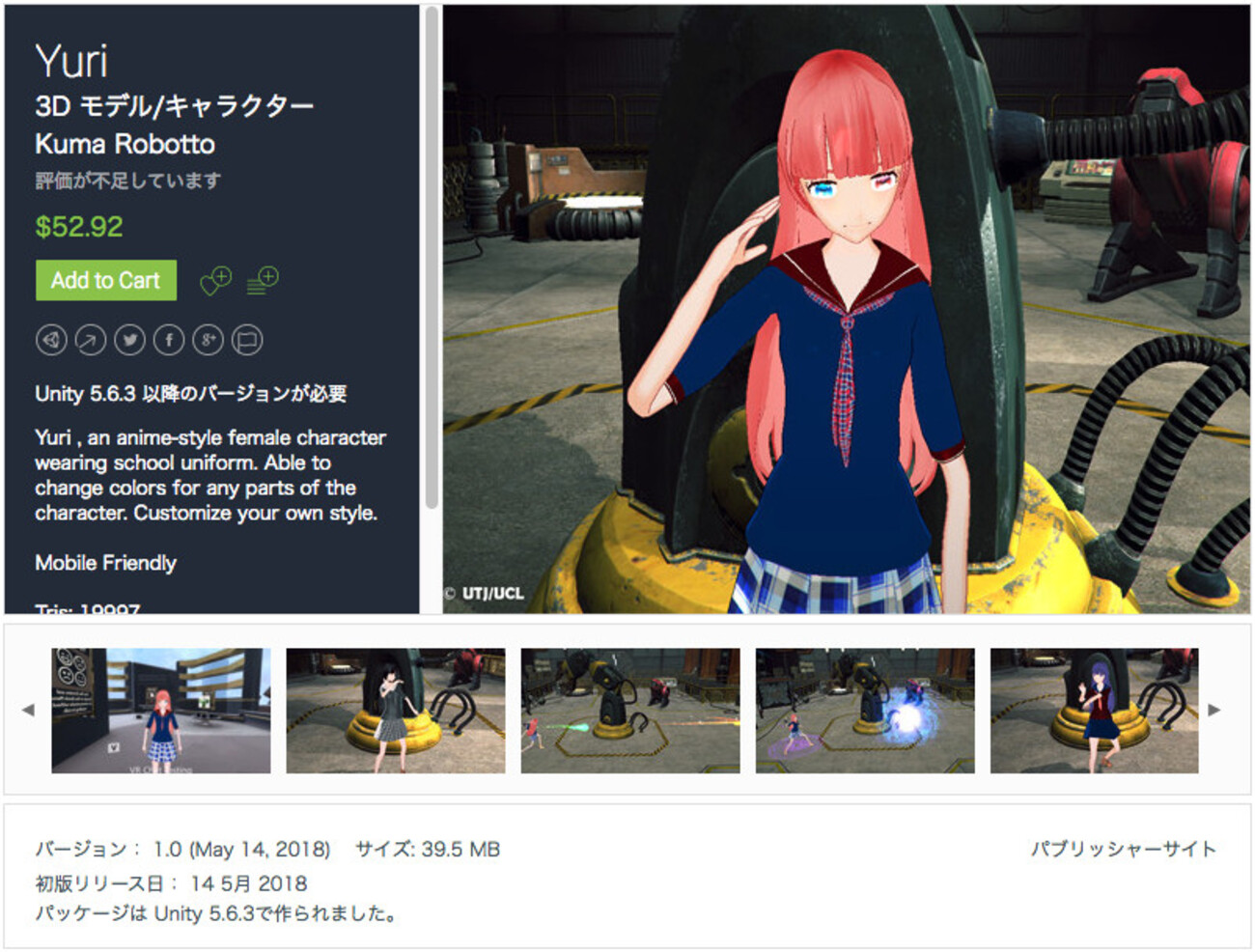Image resolution: width=1255 pixels, height=952 pixels.
Task: Report asset with the flag icon
Action: point(247,340)
